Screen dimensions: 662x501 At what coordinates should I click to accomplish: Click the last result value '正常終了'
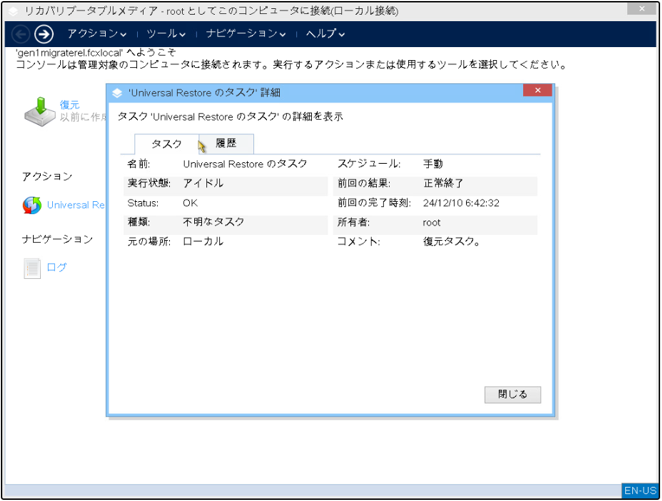[x=443, y=184]
